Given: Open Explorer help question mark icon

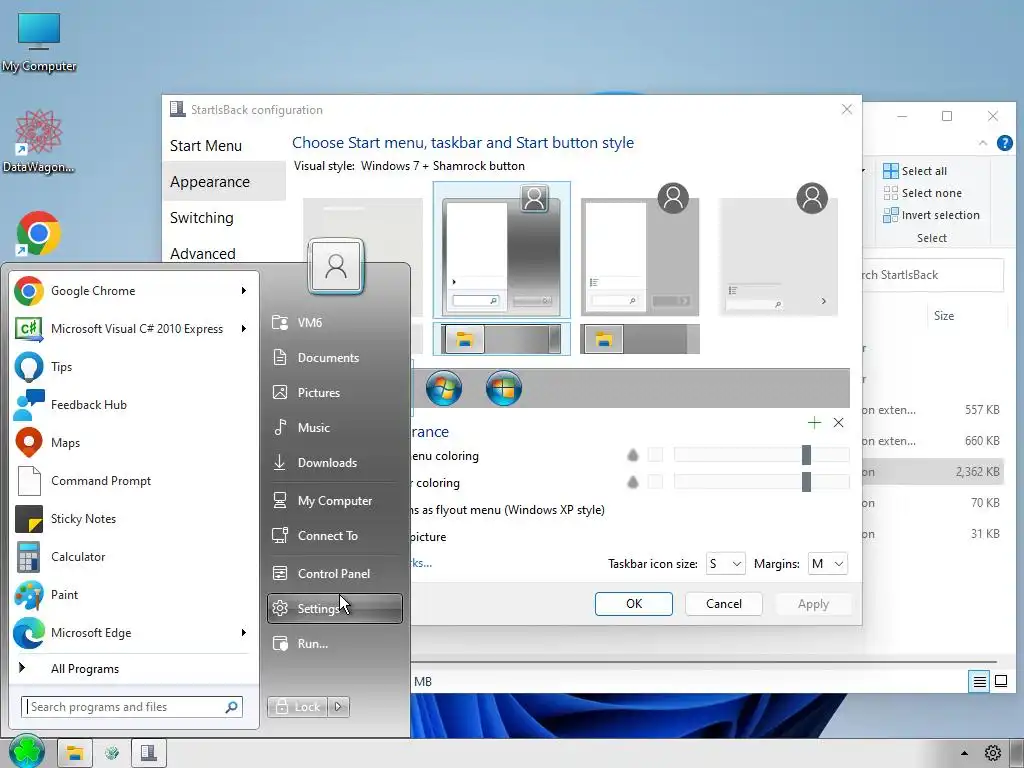Looking at the screenshot, I should tap(1004, 143).
